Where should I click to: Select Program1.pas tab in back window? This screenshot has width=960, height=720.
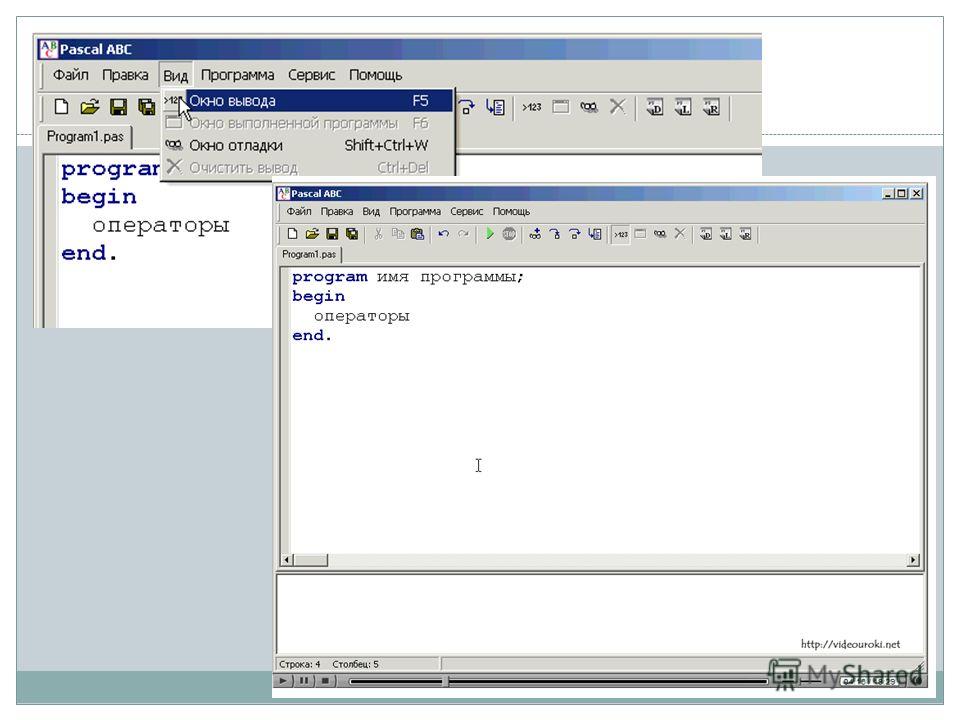click(85, 137)
